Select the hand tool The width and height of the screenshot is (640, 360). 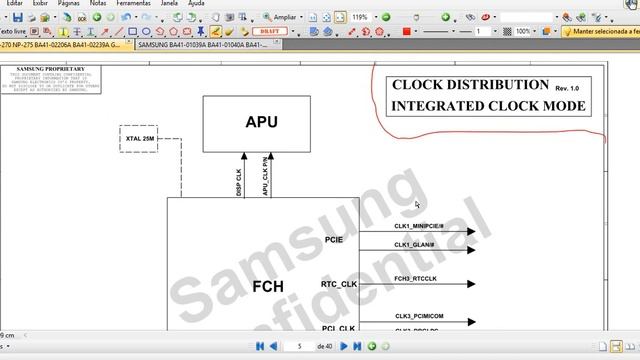click(216, 17)
